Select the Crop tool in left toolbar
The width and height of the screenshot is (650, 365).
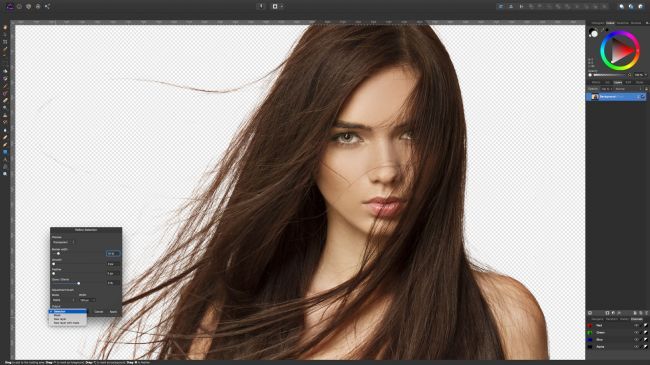(x=5, y=42)
